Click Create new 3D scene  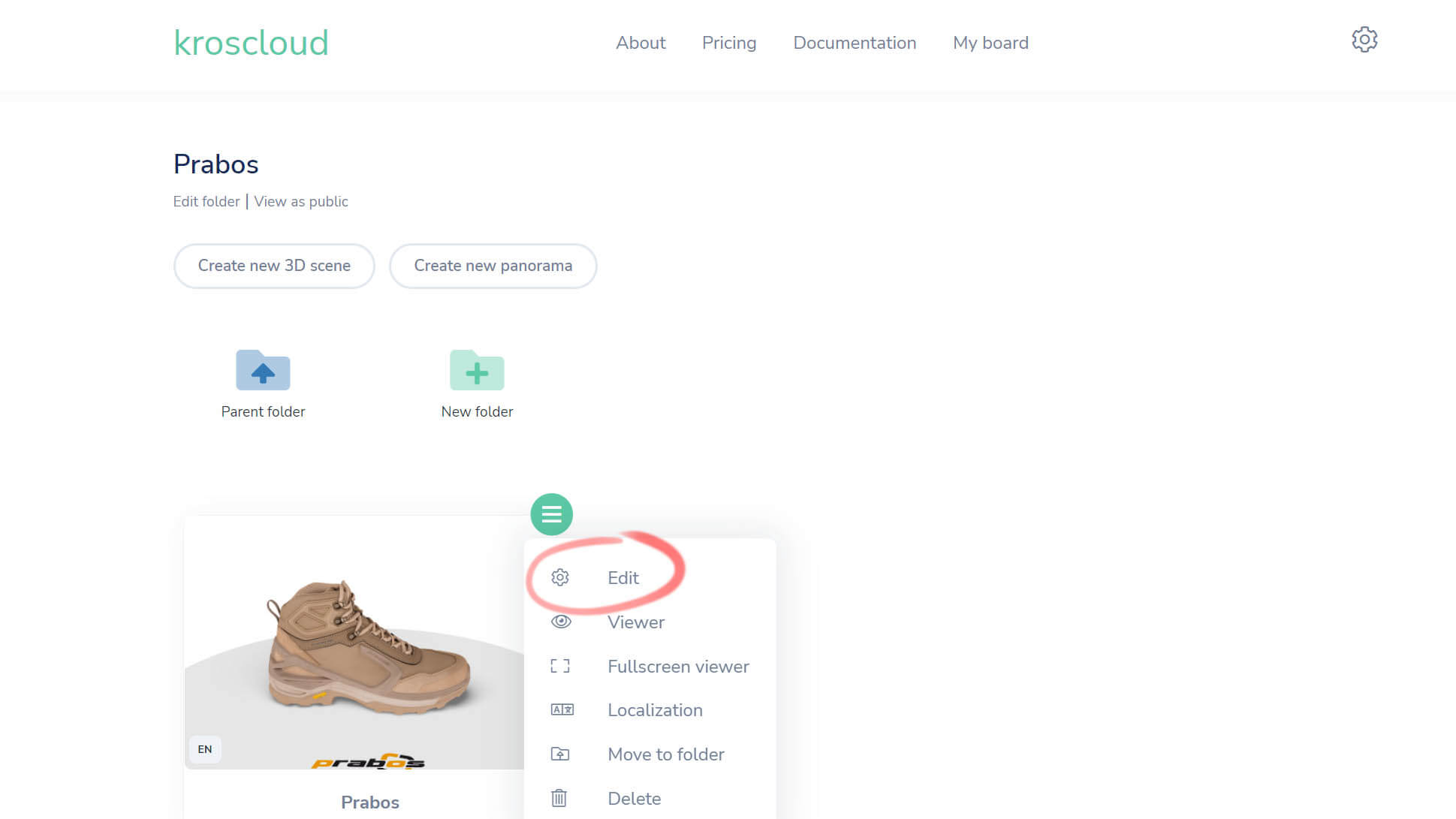coord(274,266)
